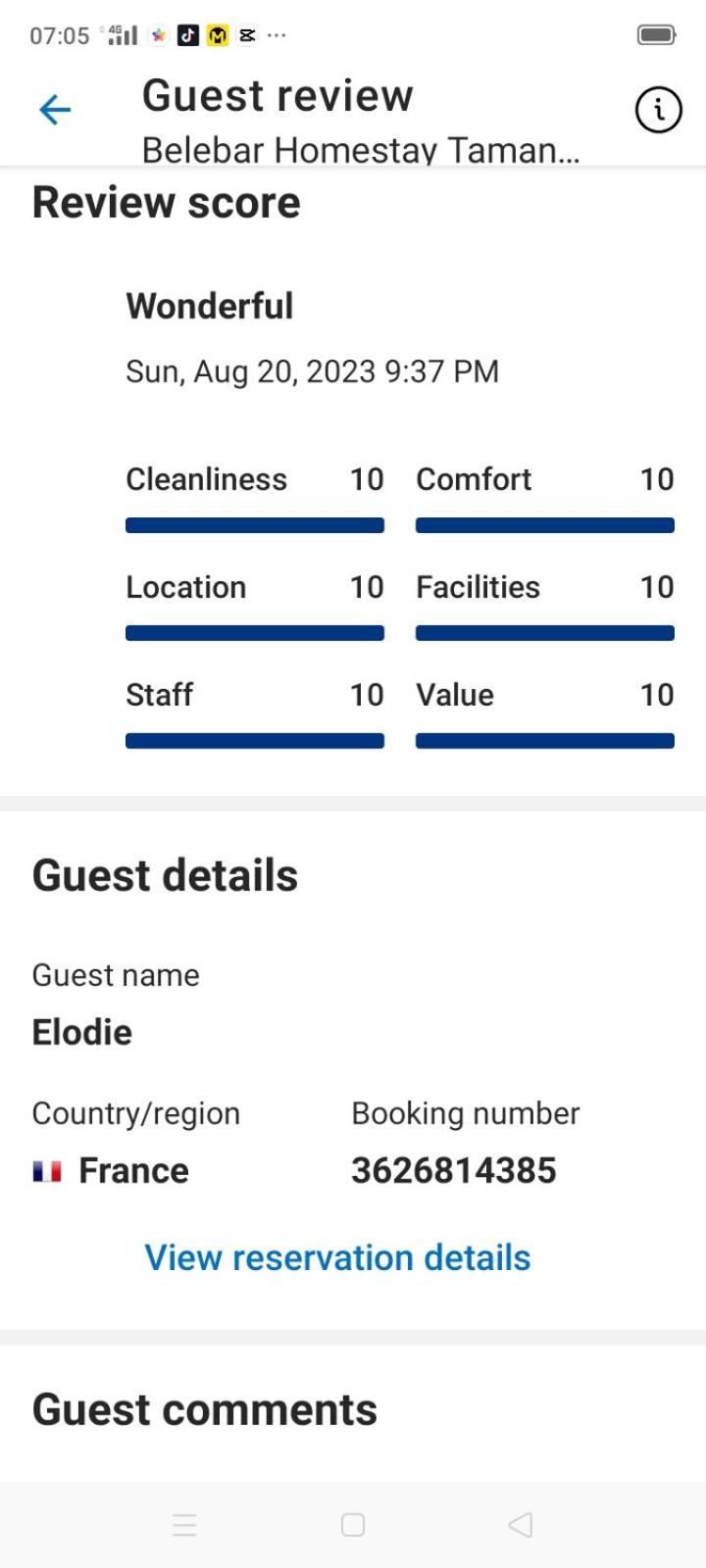Tap the CapCut notification icon
Screen dimensions: 706x1568
[x=247, y=35]
